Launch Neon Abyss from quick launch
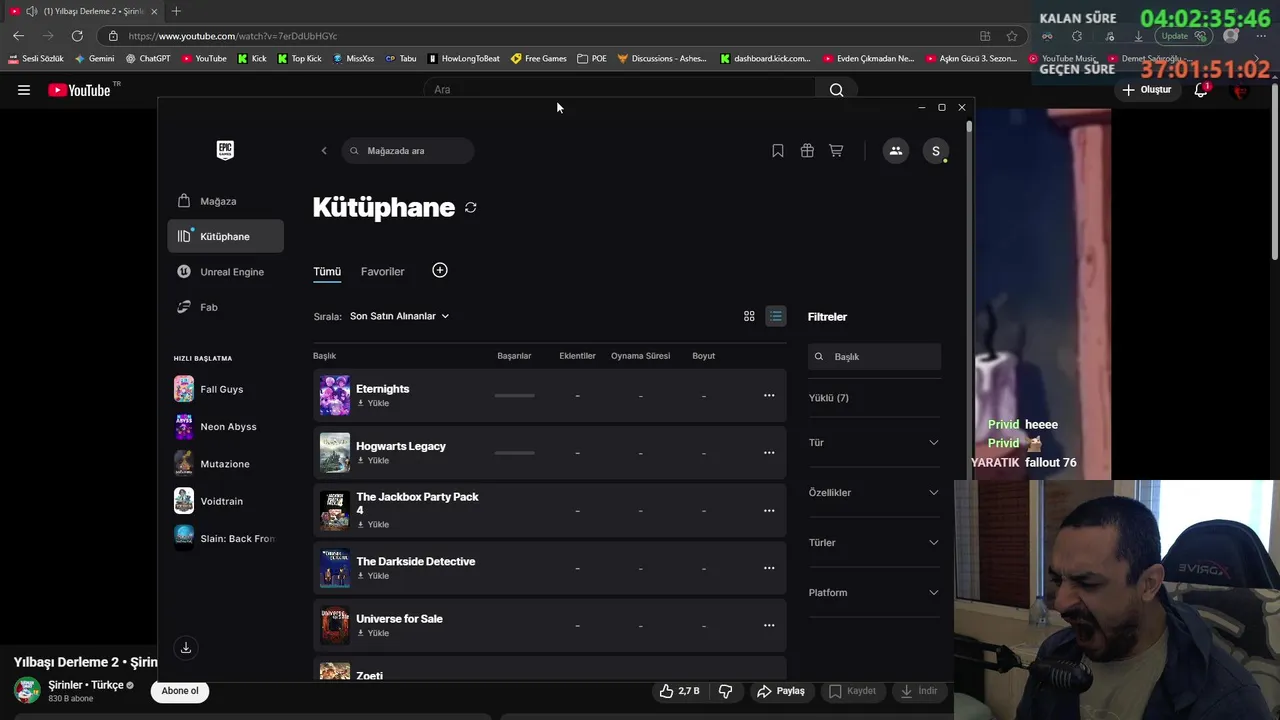Image resolution: width=1280 pixels, height=720 pixels. (226, 427)
